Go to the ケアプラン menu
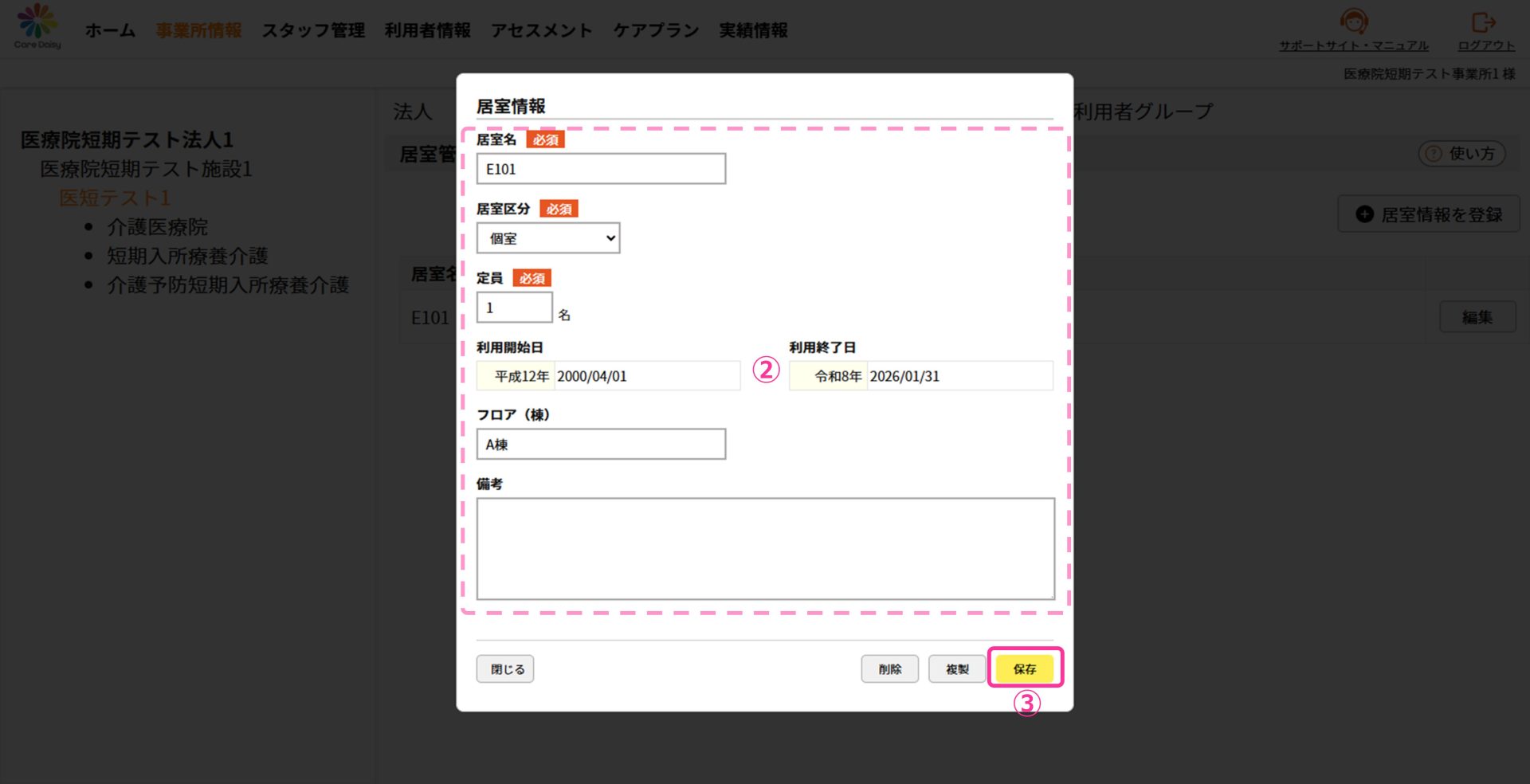This screenshot has width=1530, height=784. (x=655, y=30)
